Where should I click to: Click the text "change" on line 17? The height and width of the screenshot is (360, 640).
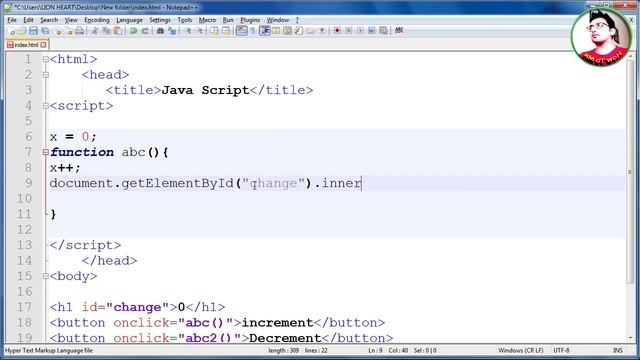click(138, 307)
